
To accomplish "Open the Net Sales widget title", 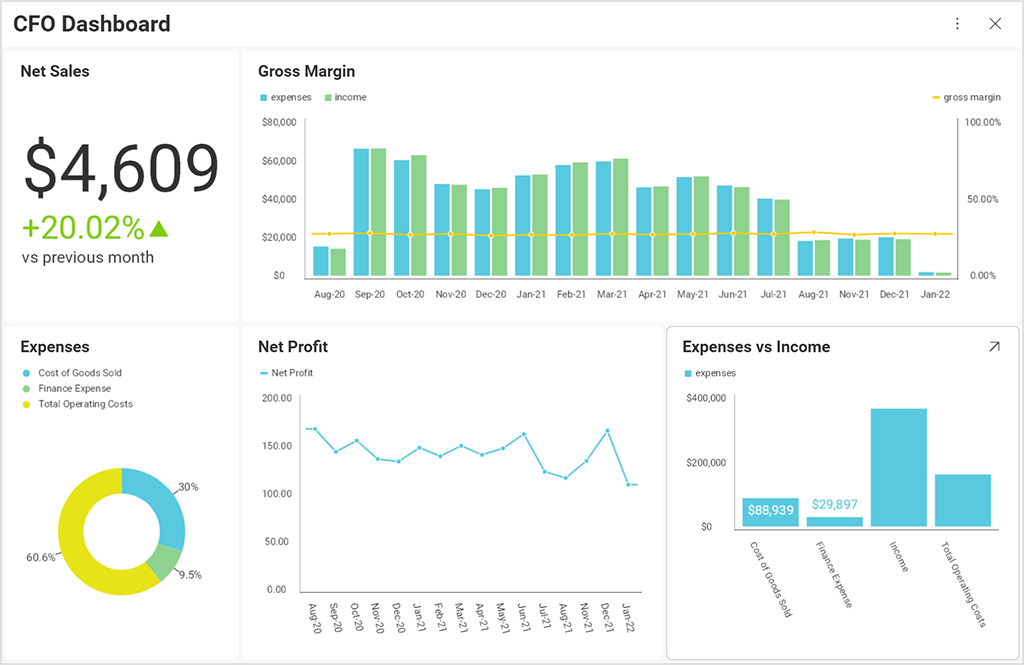I will coord(55,71).
